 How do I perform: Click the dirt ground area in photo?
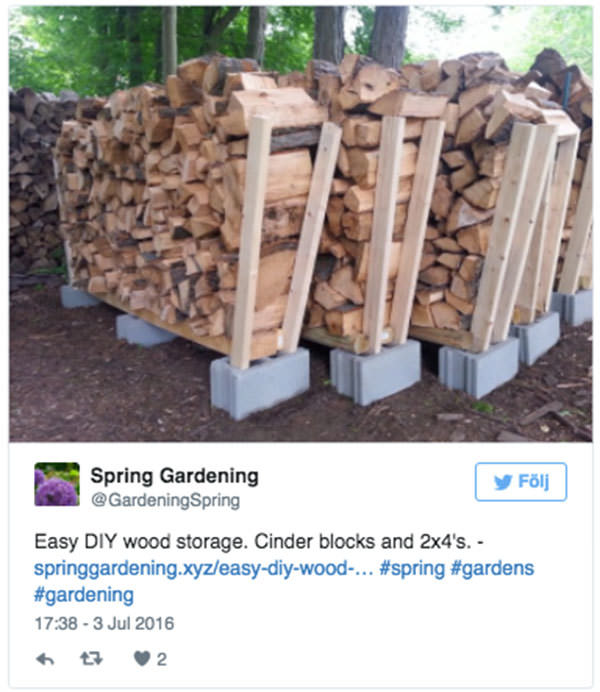coord(110,388)
